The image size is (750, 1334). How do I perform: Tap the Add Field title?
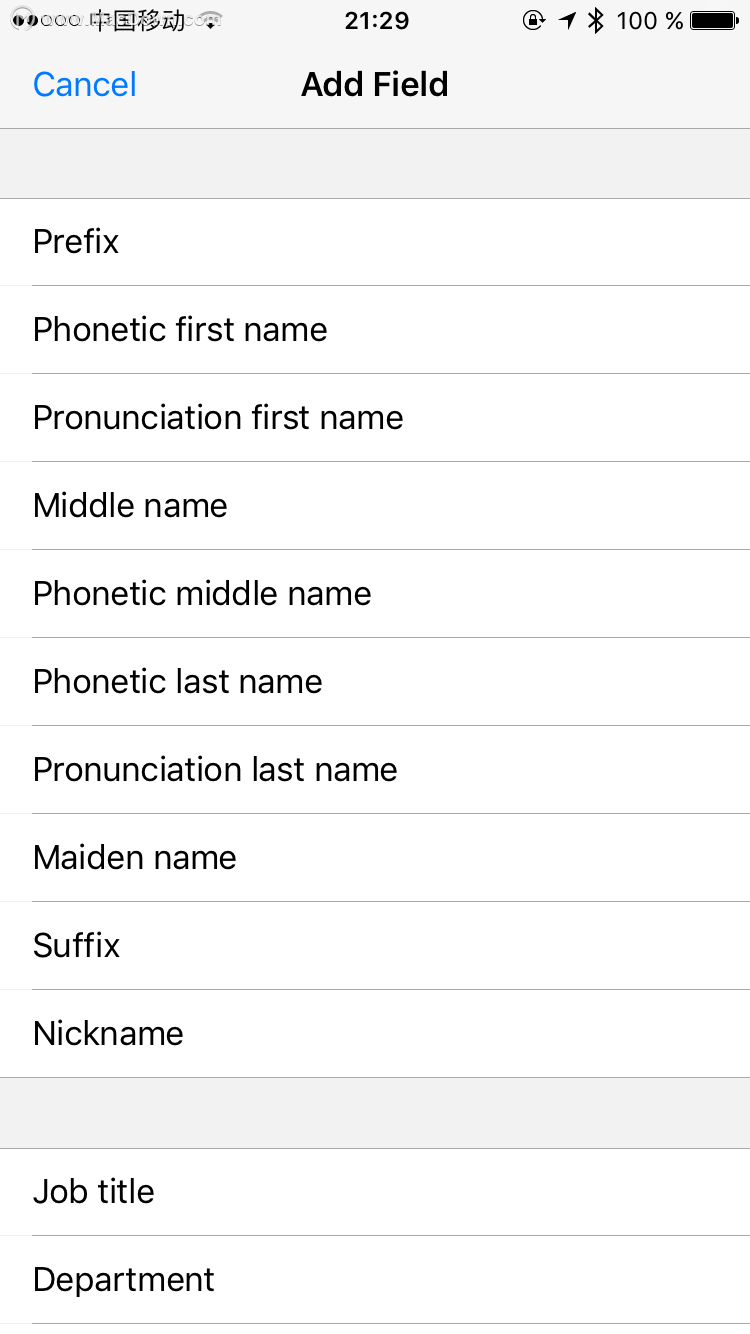[x=375, y=84]
